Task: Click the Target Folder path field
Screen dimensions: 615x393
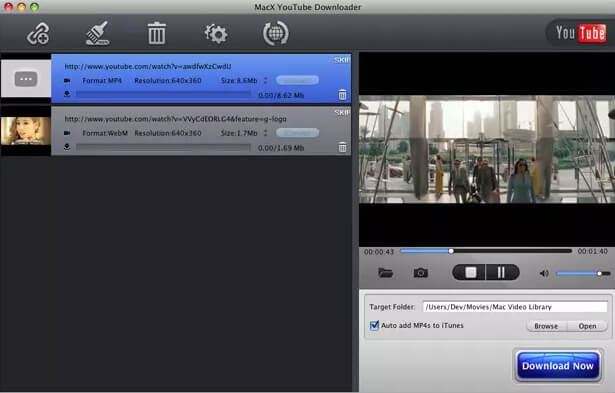Action: coord(515,307)
